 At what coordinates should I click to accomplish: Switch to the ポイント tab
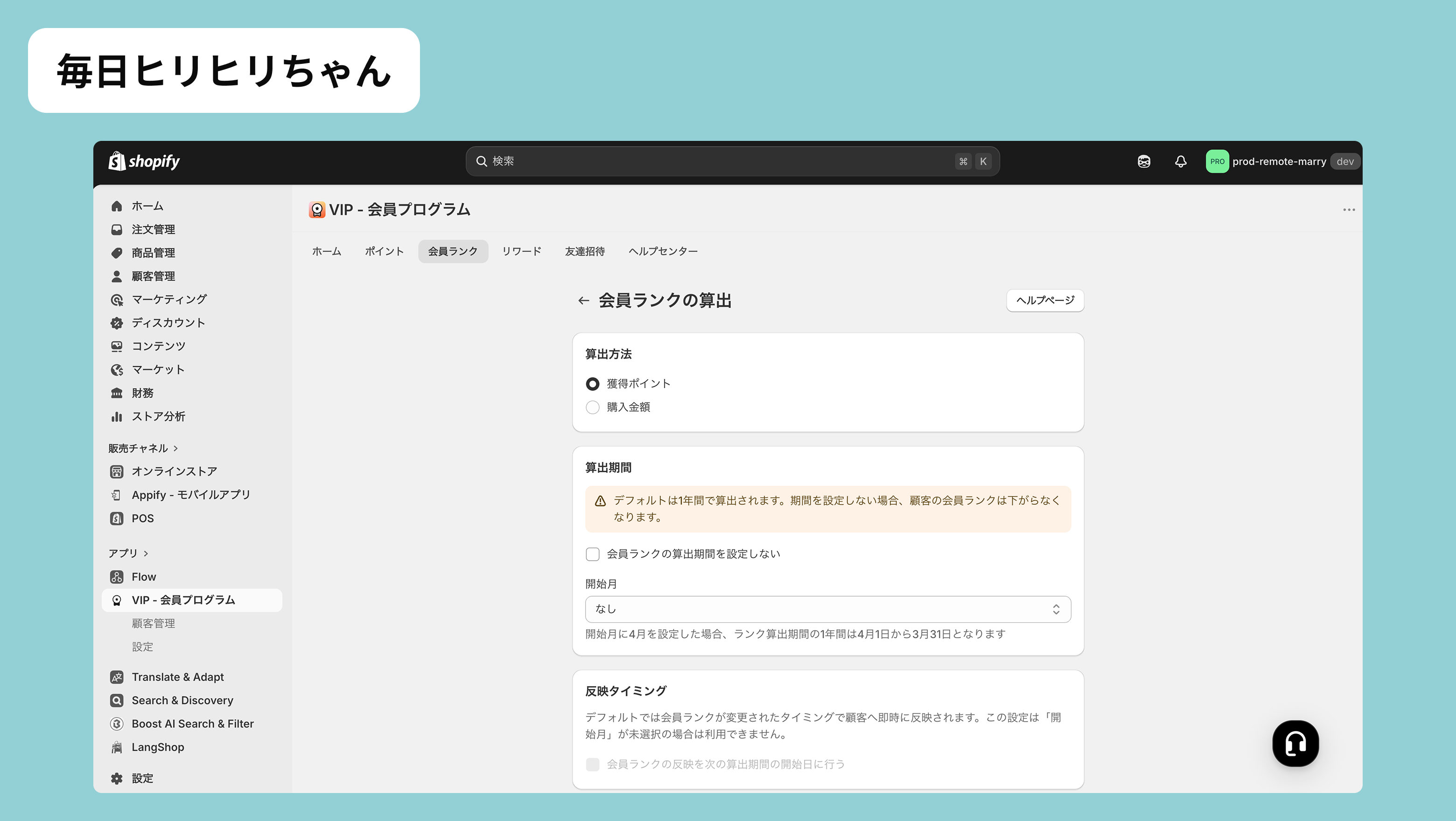(384, 251)
